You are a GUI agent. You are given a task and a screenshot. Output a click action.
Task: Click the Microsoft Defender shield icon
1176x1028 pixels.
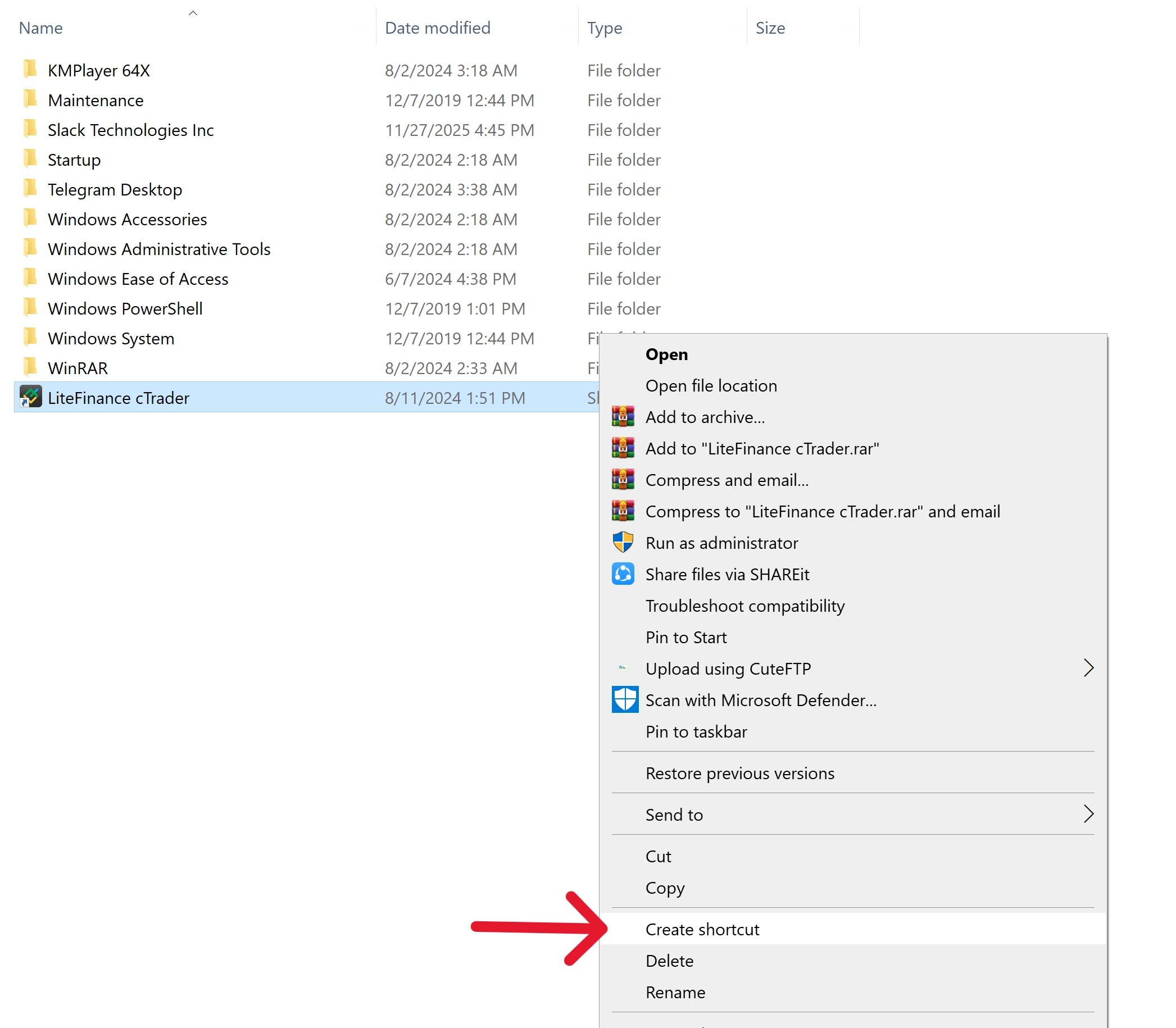coord(624,700)
